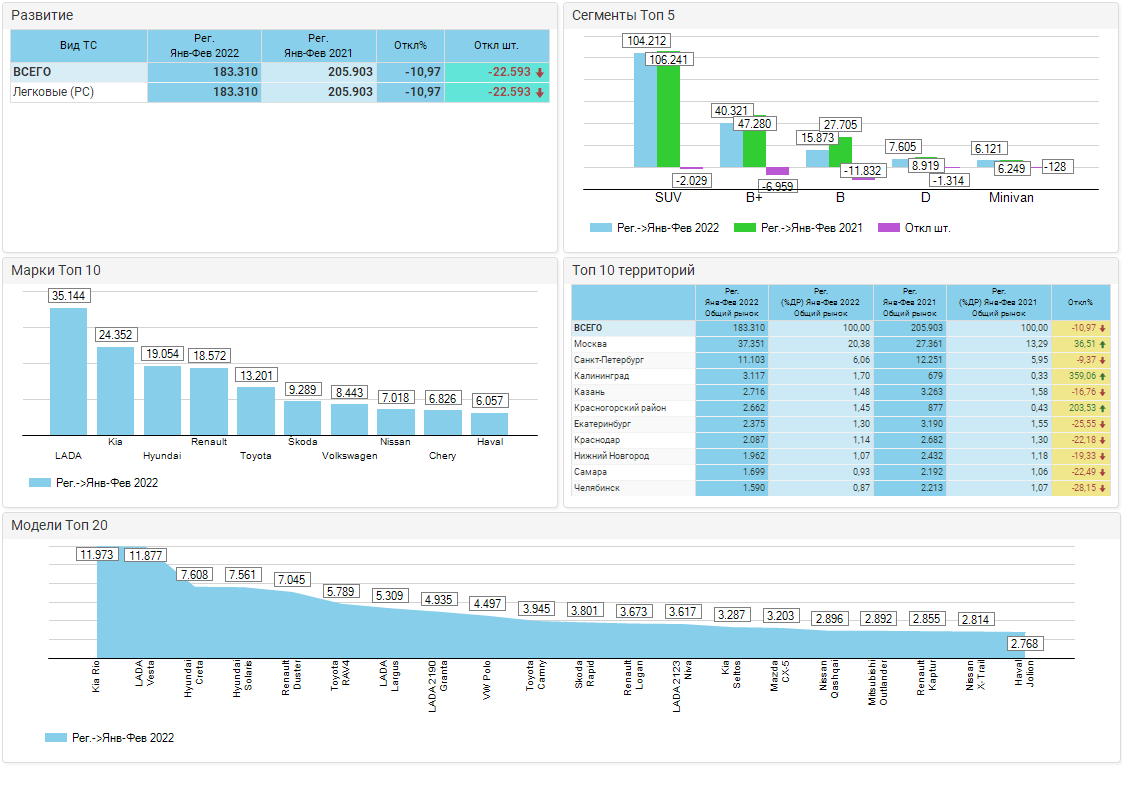Viewport: 1122px width, 793px height.
Task: Click the red down arrow in Развитие ВСЕГО row
Action: click(540, 72)
